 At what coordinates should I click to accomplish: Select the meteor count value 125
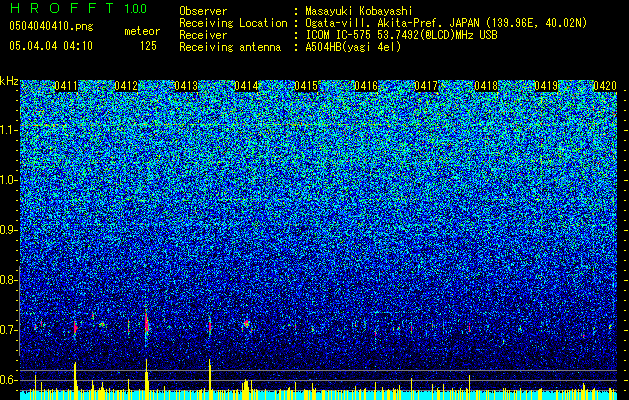pyautogui.click(x=148, y=46)
